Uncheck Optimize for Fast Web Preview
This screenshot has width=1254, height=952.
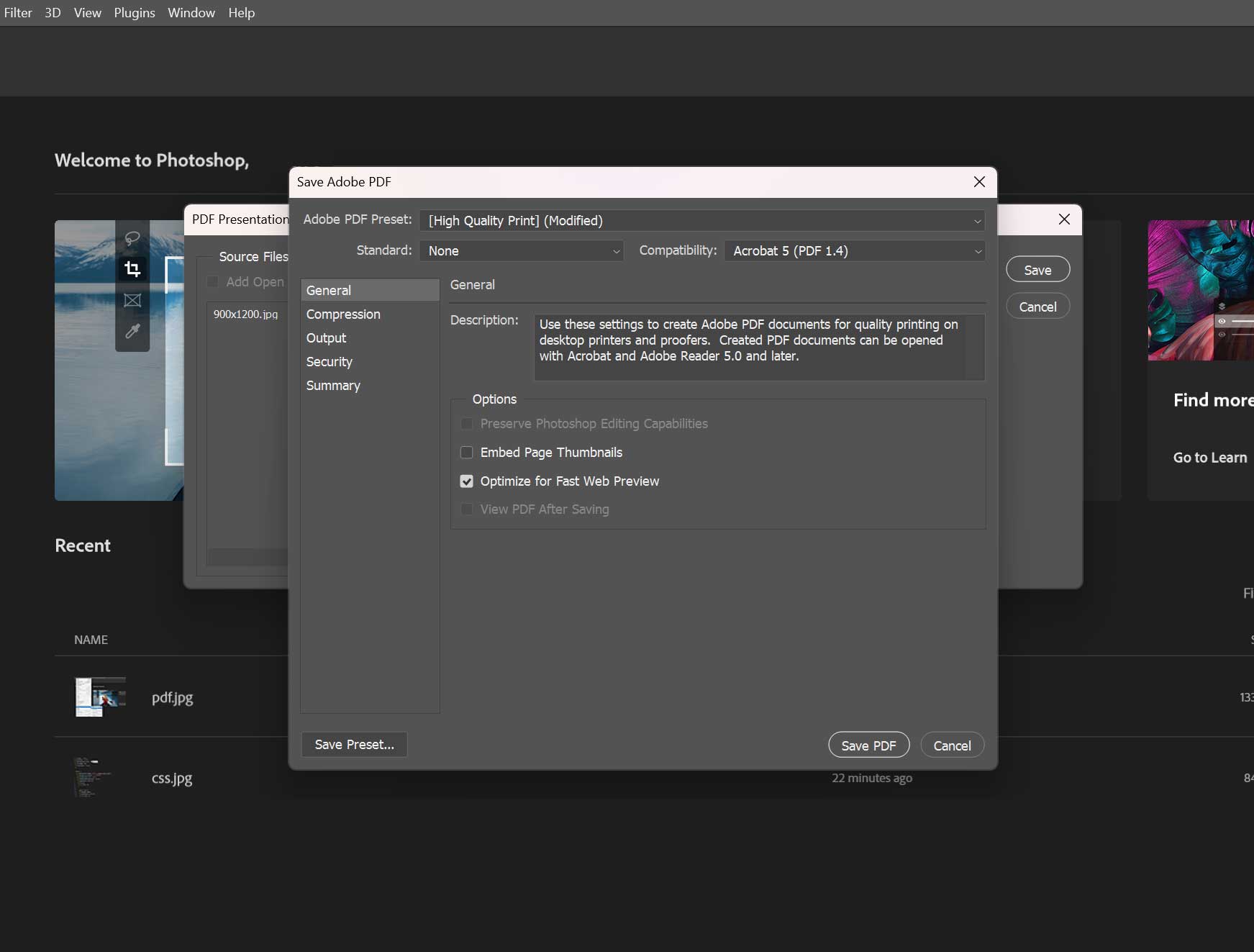[467, 481]
